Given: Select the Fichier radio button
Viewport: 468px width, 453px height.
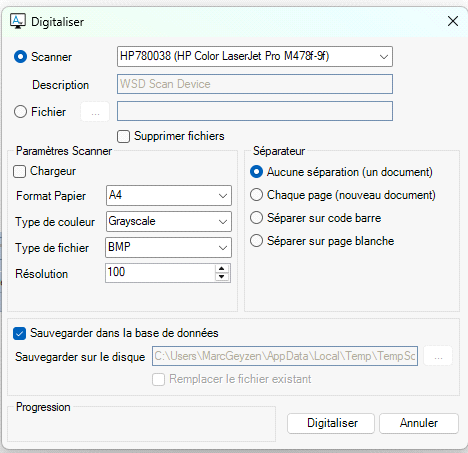Looking at the screenshot, I should tap(20, 111).
